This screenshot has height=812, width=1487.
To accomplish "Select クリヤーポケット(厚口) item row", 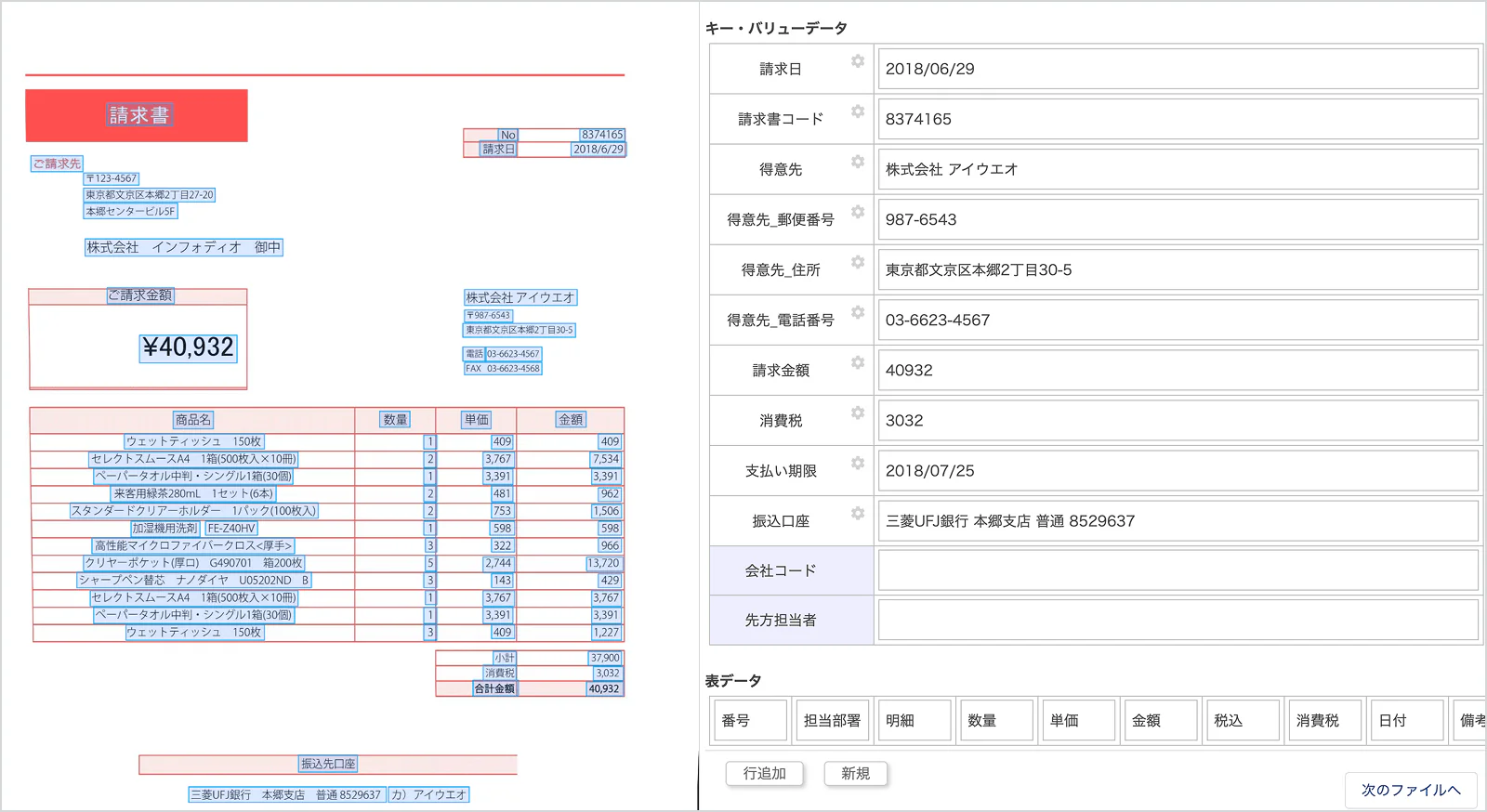I will [x=193, y=563].
